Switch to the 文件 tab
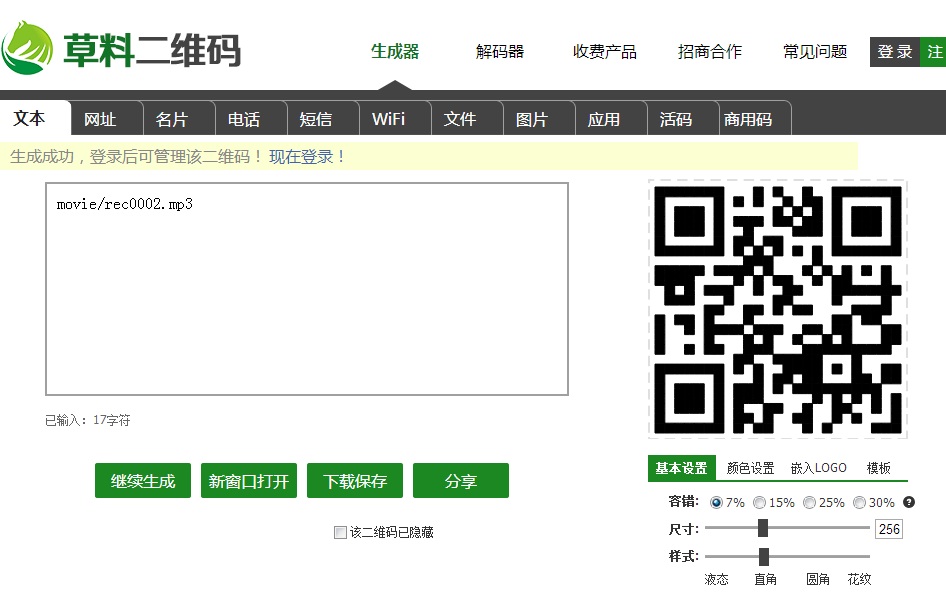The image size is (946, 600). (x=467, y=118)
